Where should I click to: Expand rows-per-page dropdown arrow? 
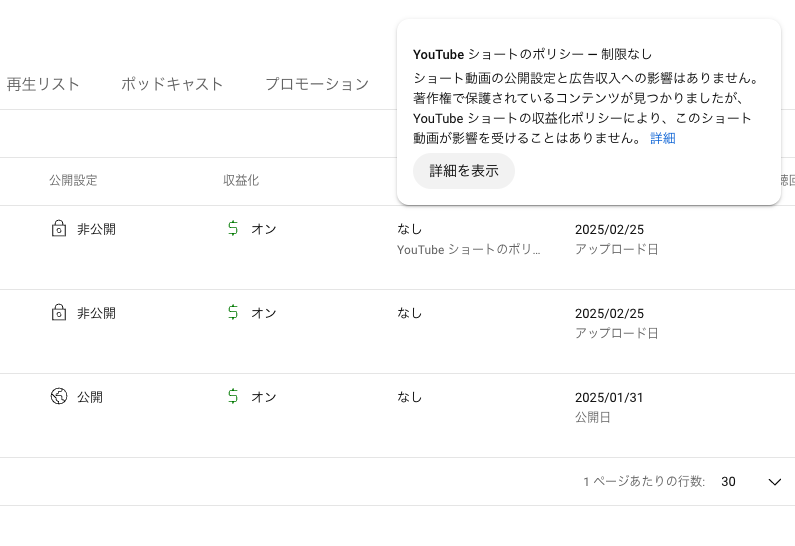tap(775, 482)
